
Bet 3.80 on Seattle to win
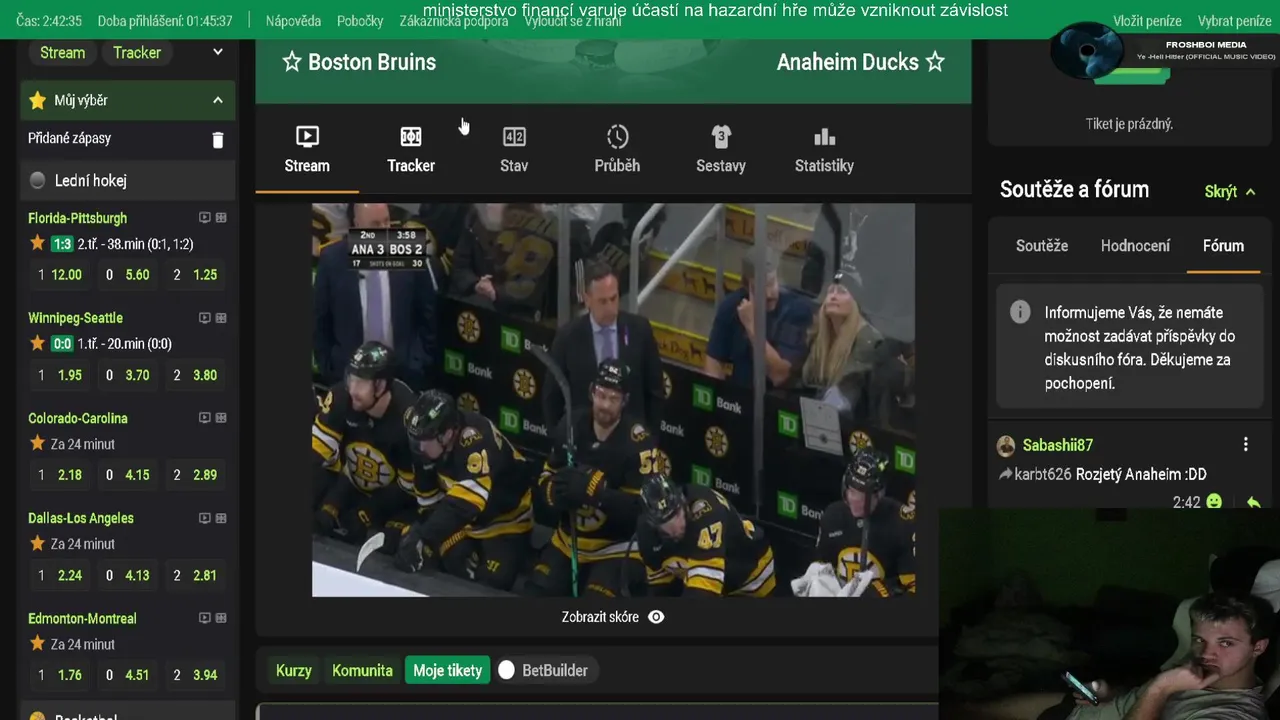(195, 375)
